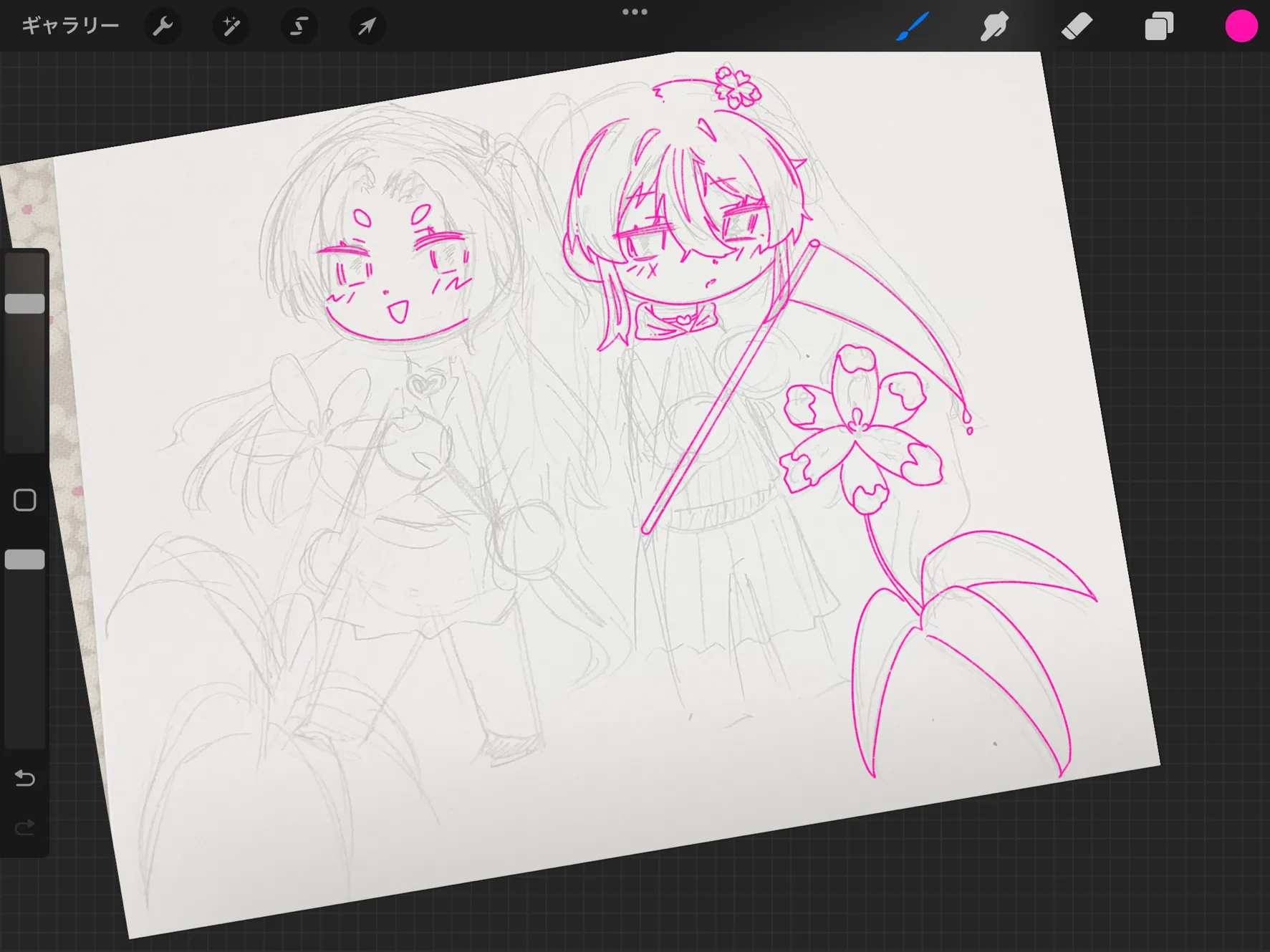Screen dimensions: 1270x952
Task: Undo the last stroke
Action: (x=25, y=778)
